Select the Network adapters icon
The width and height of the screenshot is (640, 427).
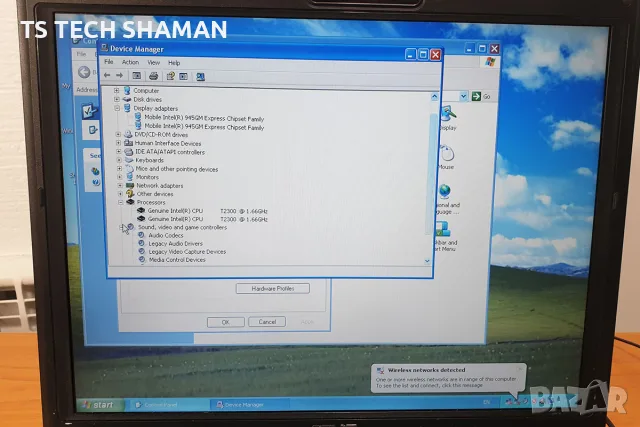coord(130,185)
